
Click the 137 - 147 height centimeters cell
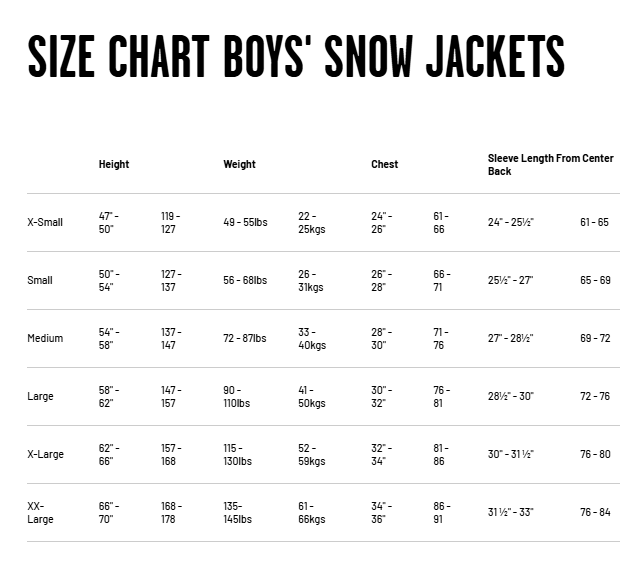pos(171,338)
